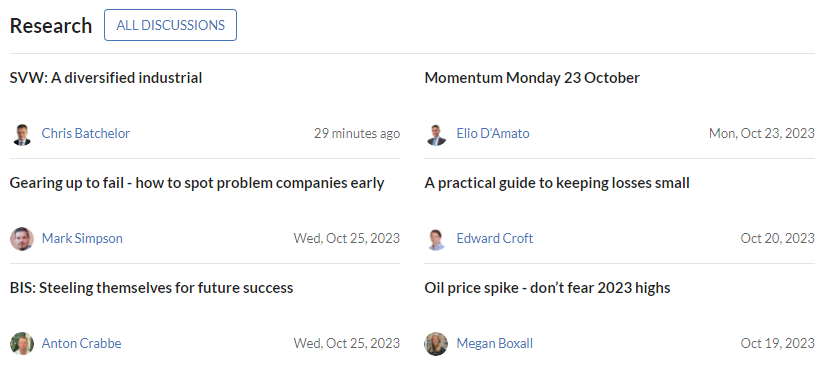Screen dimensions: 825x381
Task: Visit Megan Boxall author name link
Action: 495,344
